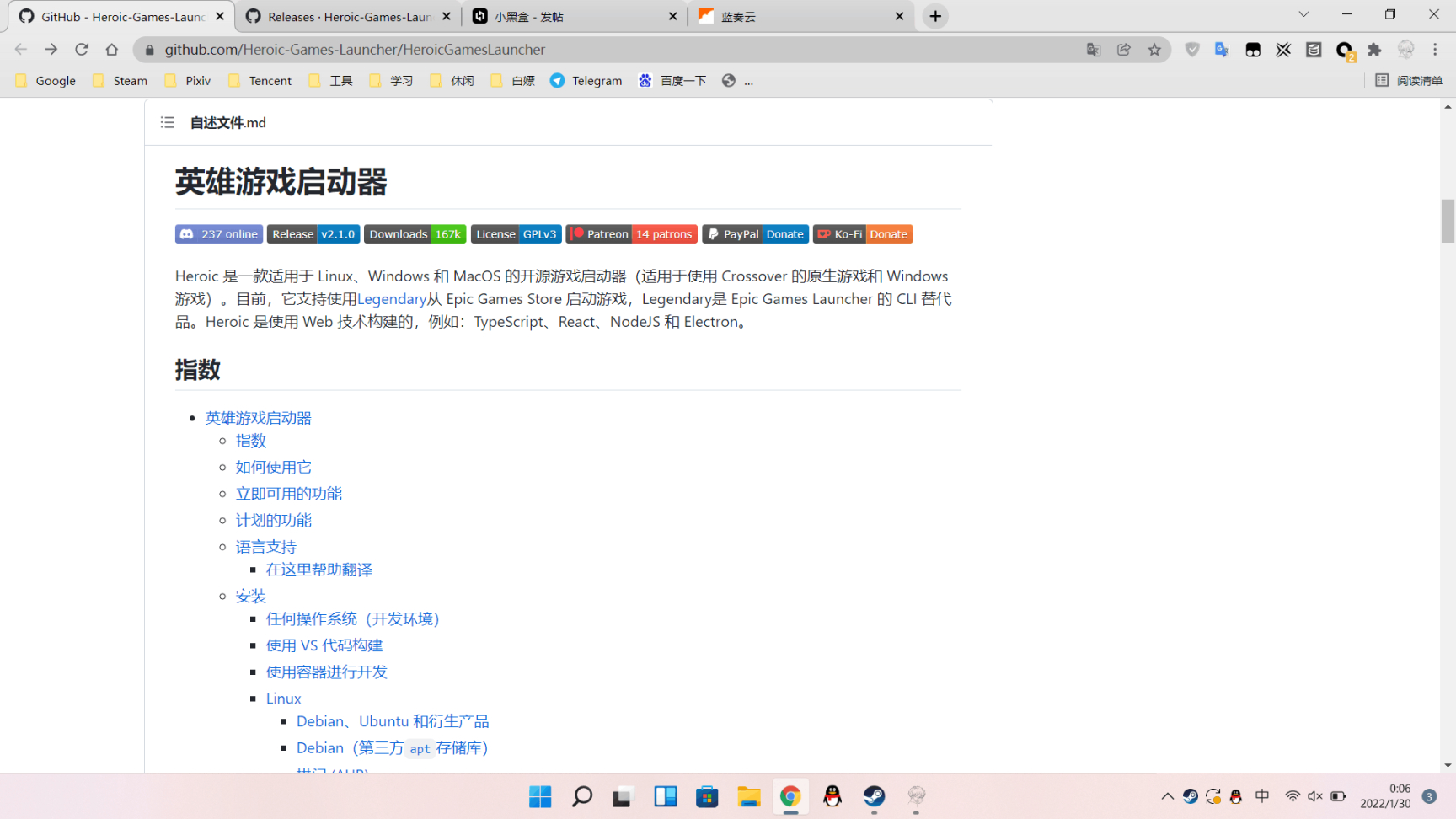Screen dimensions: 1456x819
Task: Click the Ko-Fi Donate badge
Action: tap(863, 234)
